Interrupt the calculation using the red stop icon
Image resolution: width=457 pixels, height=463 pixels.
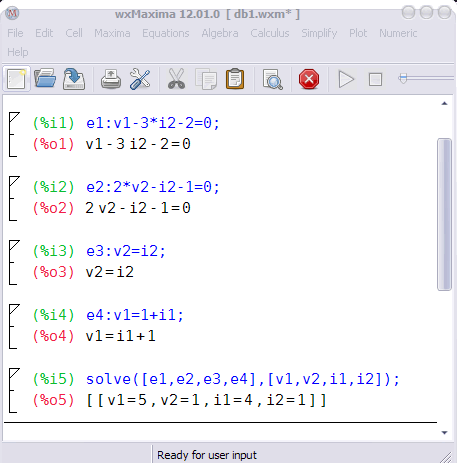(309, 79)
